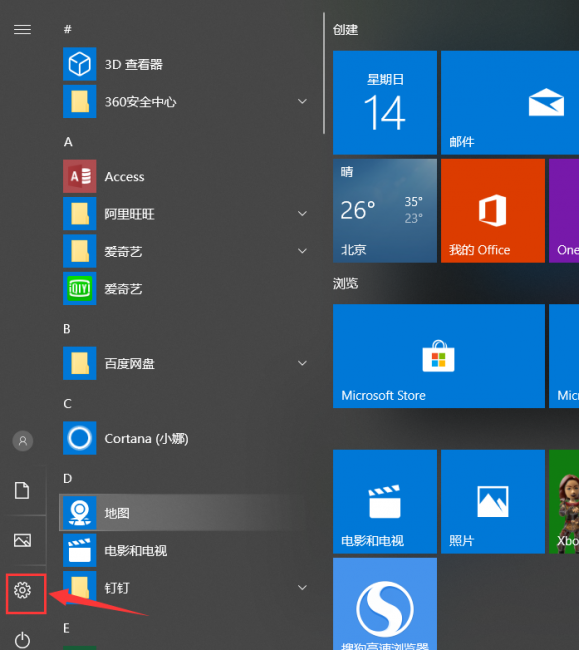Click the 创建 tile group title
This screenshot has width=579, height=650.
(x=345, y=30)
